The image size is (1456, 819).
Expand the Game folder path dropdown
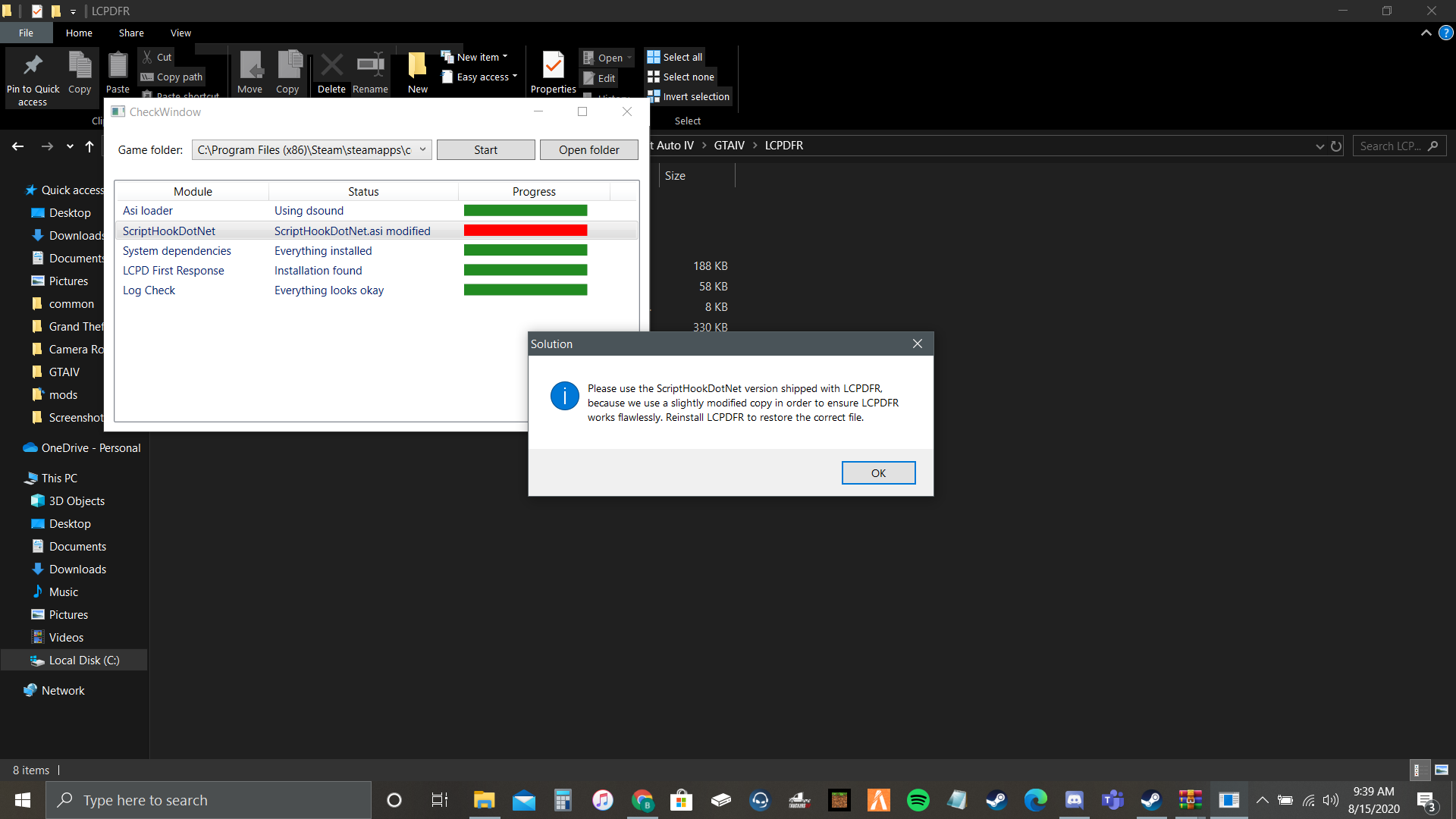coord(422,149)
